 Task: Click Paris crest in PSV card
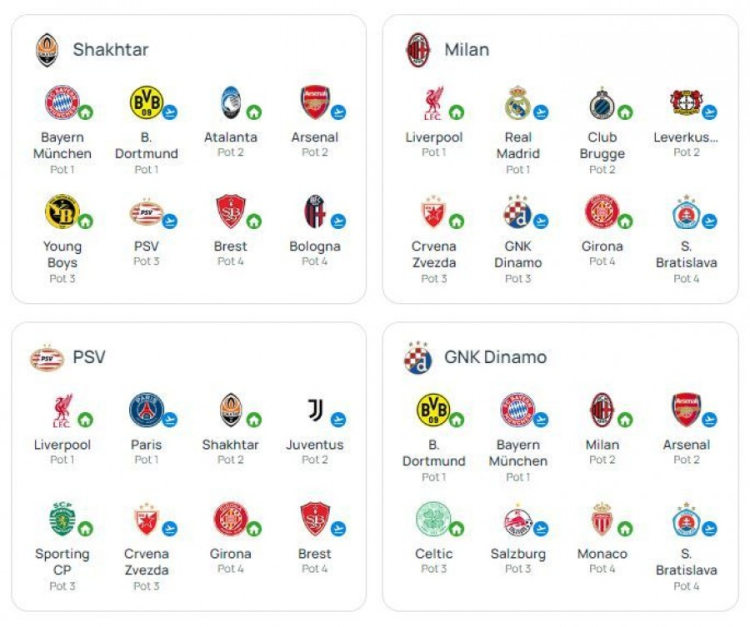[x=144, y=410]
